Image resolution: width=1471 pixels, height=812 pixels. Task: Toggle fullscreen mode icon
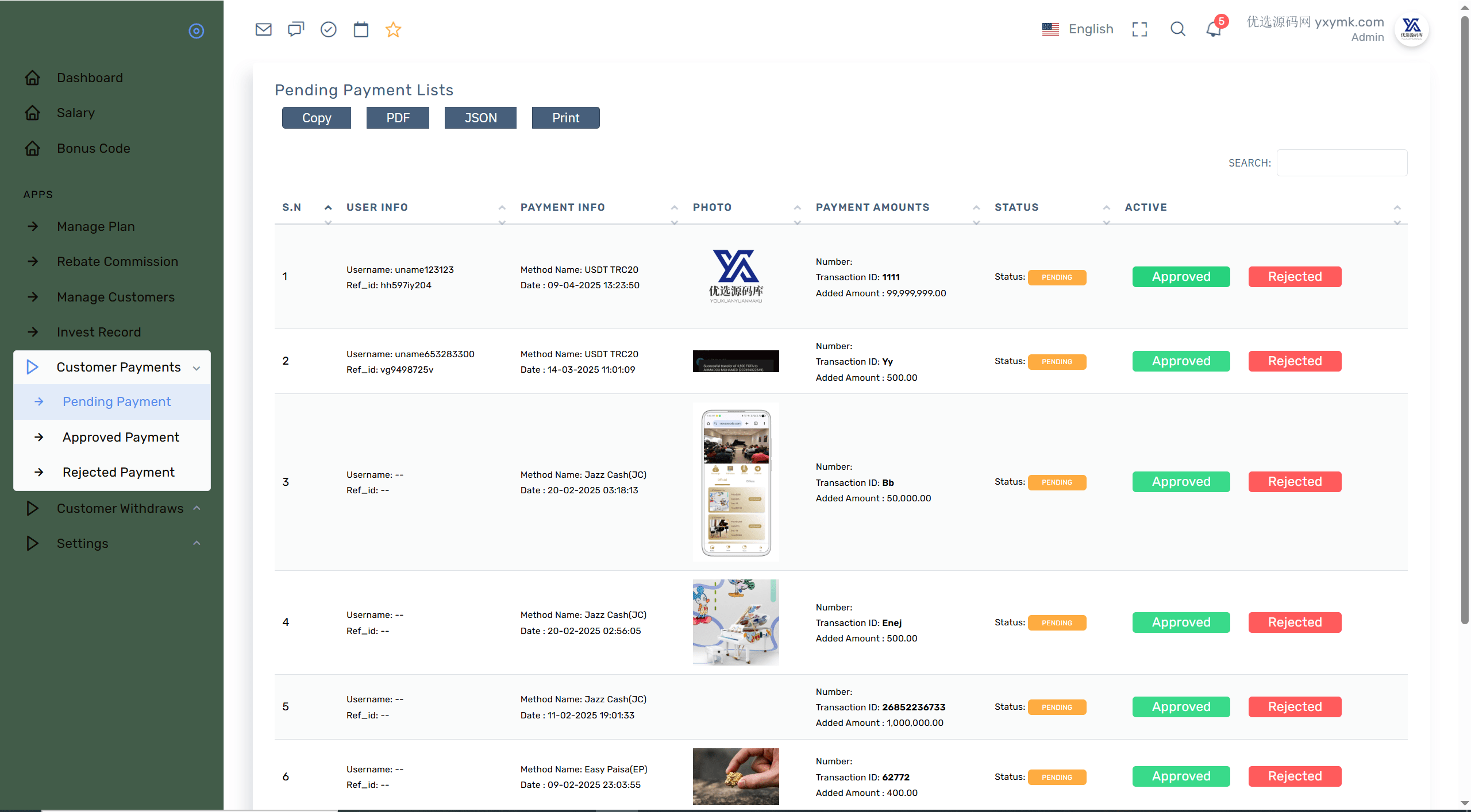(x=1139, y=29)
